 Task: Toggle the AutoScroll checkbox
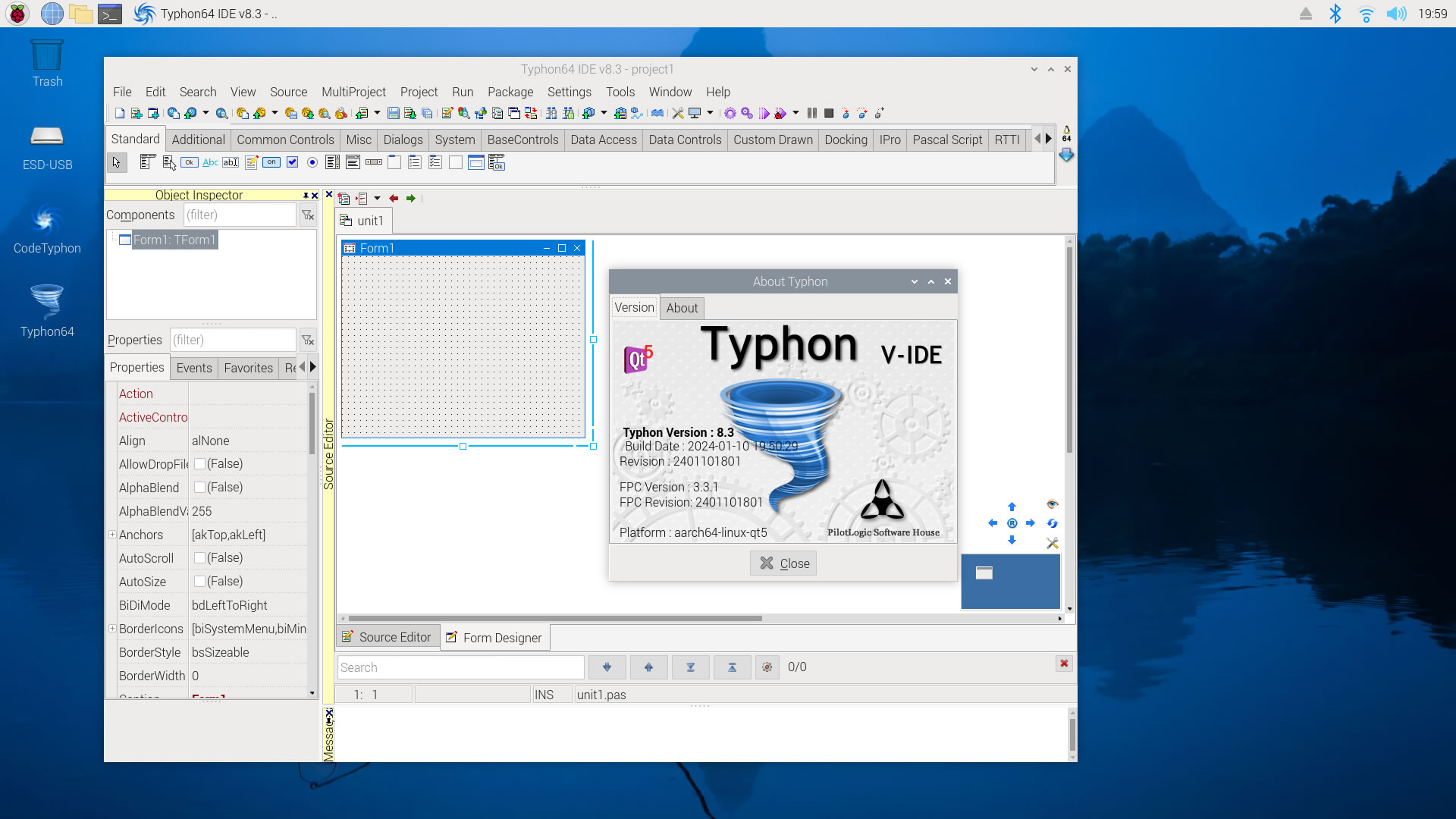[199, 558]
